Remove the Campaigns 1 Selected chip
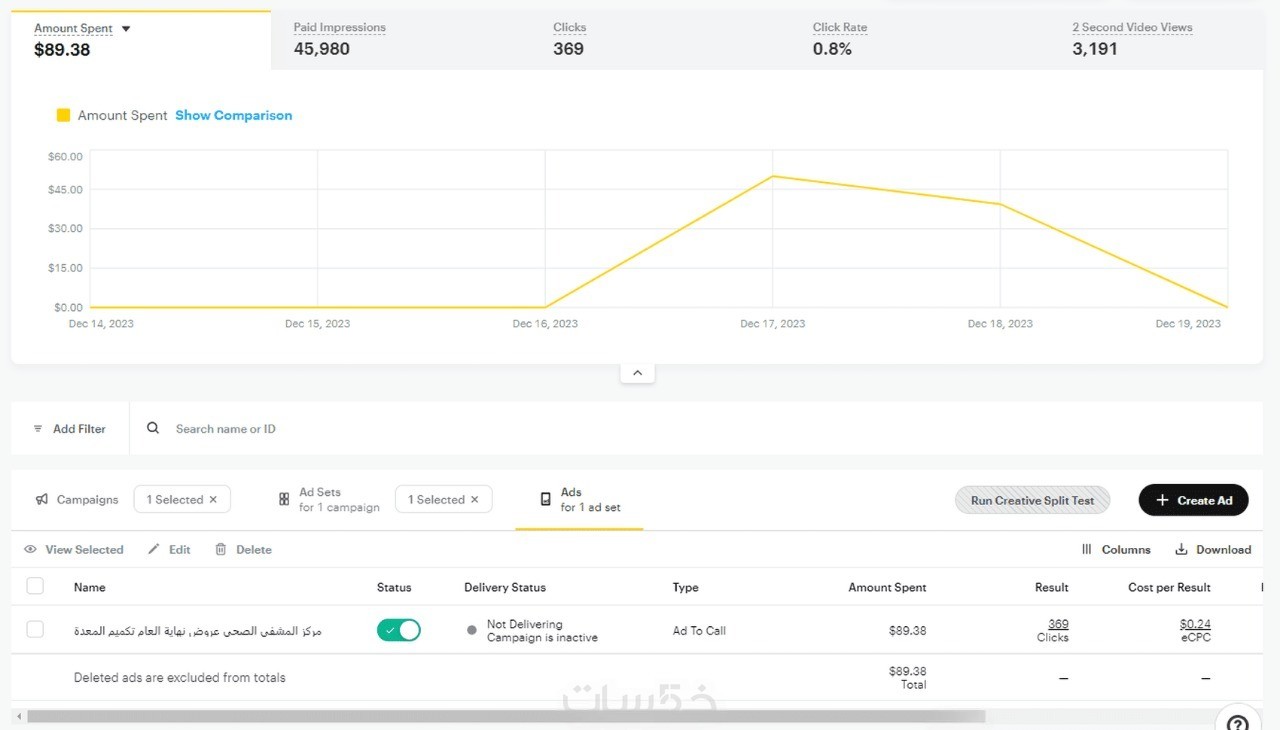The width and height of the screenshot is (1280, 730). (x=213, y=500)
